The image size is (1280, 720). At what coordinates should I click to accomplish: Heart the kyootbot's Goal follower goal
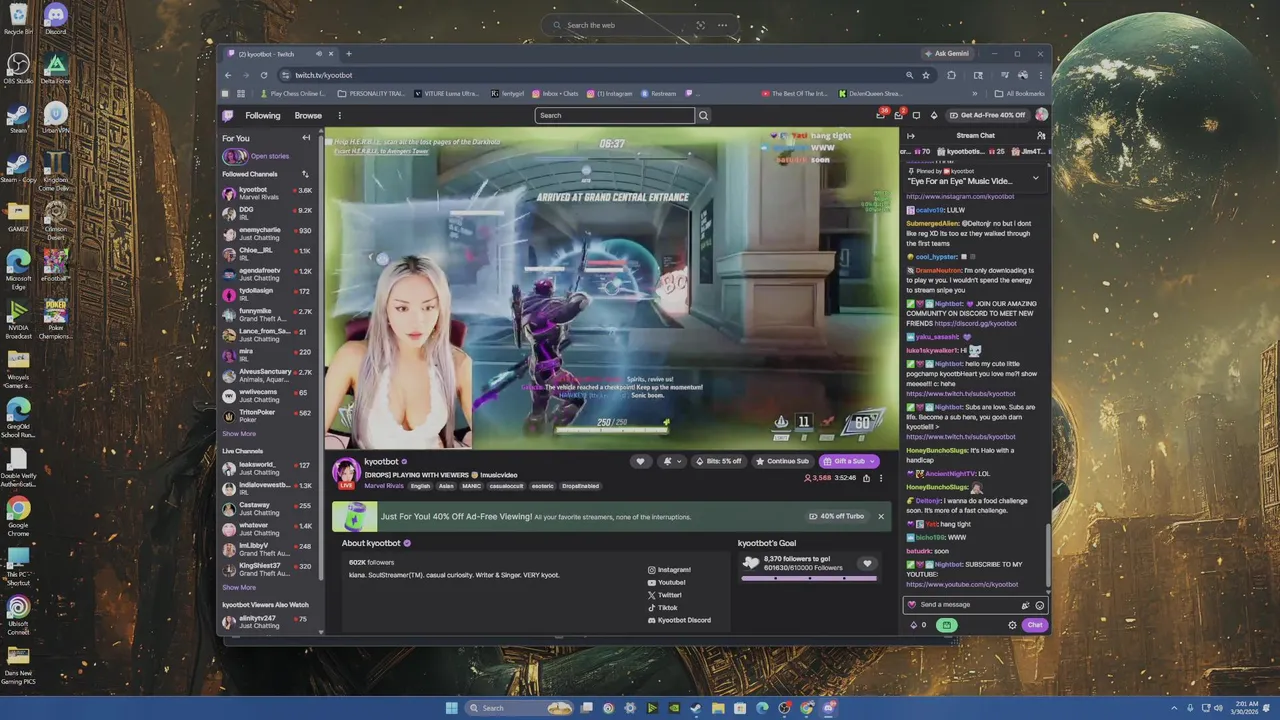867,564
